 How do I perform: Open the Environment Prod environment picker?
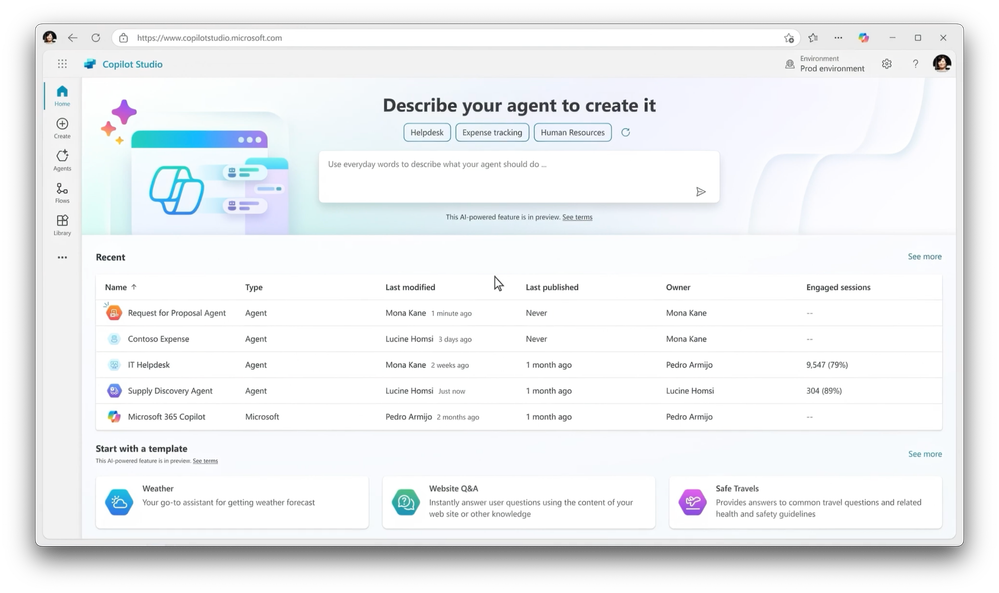[x=824, y=64]
